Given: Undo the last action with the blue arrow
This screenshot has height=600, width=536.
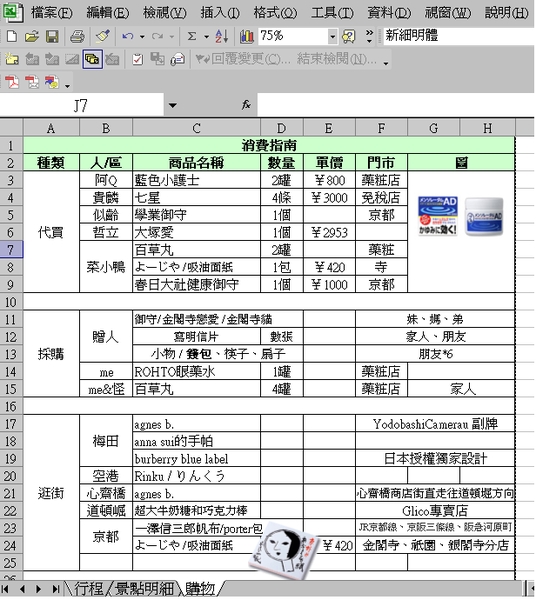Looking at the screenshot, I should click(x=128, y=37).
